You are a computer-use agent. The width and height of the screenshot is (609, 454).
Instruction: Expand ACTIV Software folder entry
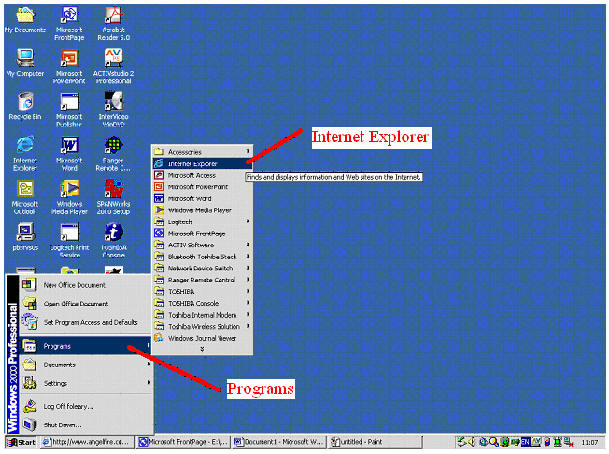tap(202, 245)
